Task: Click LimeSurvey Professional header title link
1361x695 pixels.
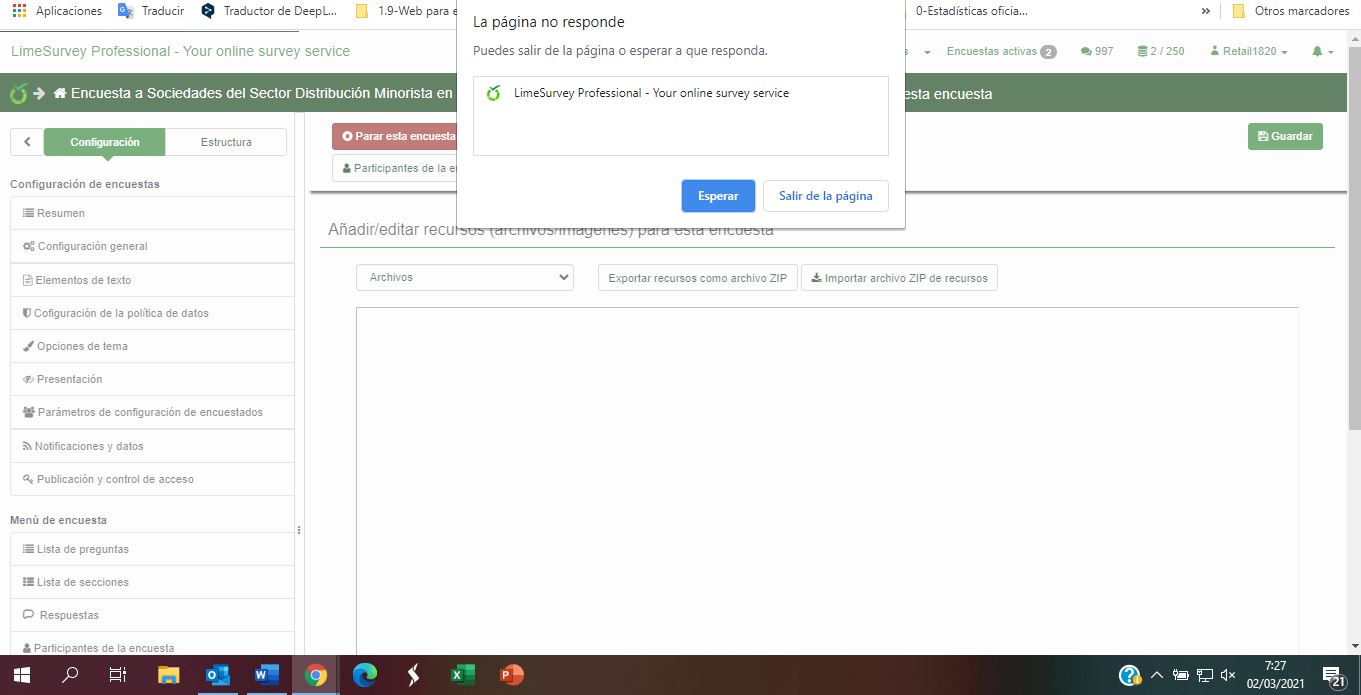Action: click(180, 51)
